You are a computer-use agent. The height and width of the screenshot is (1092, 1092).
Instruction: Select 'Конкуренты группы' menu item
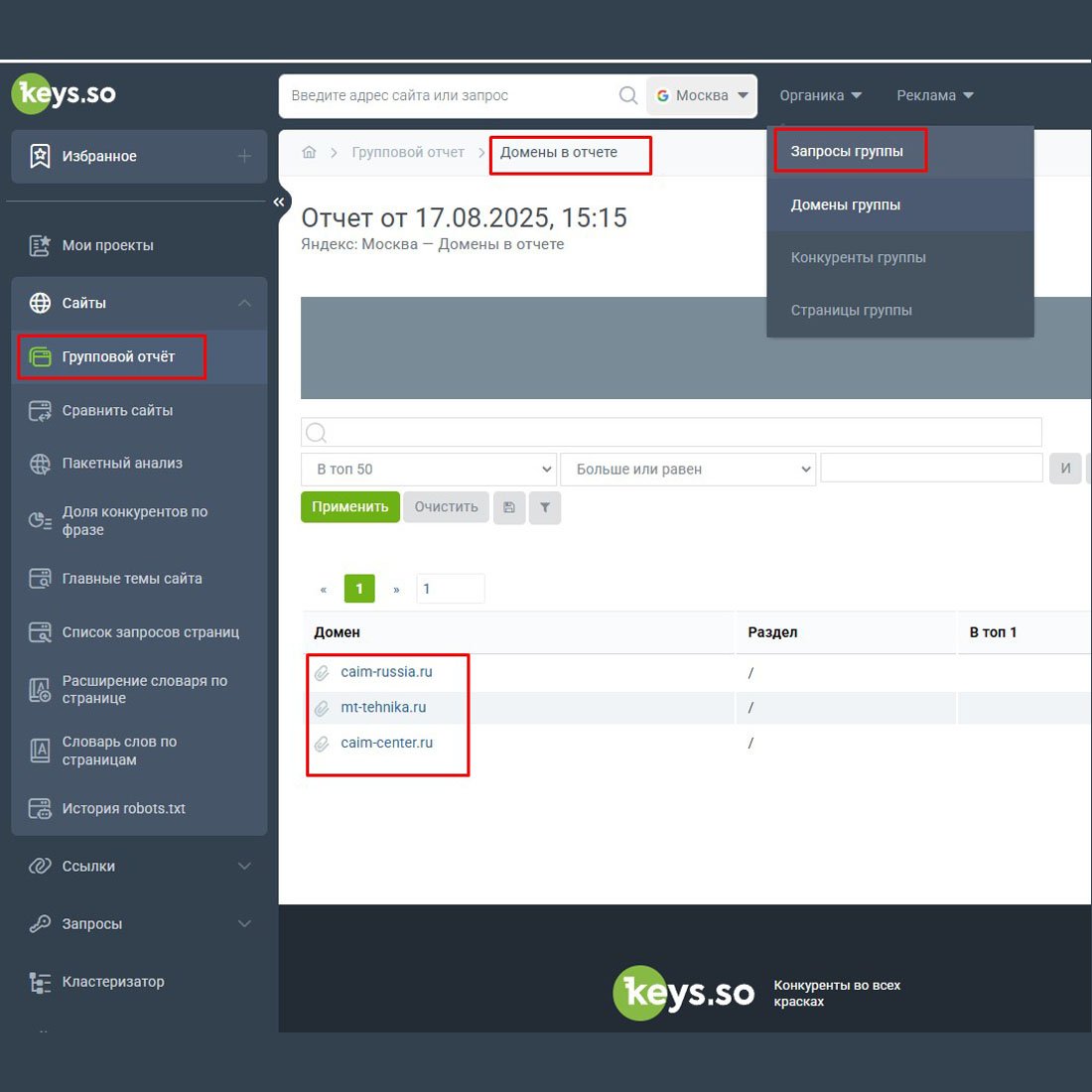[x=858, y=258]
